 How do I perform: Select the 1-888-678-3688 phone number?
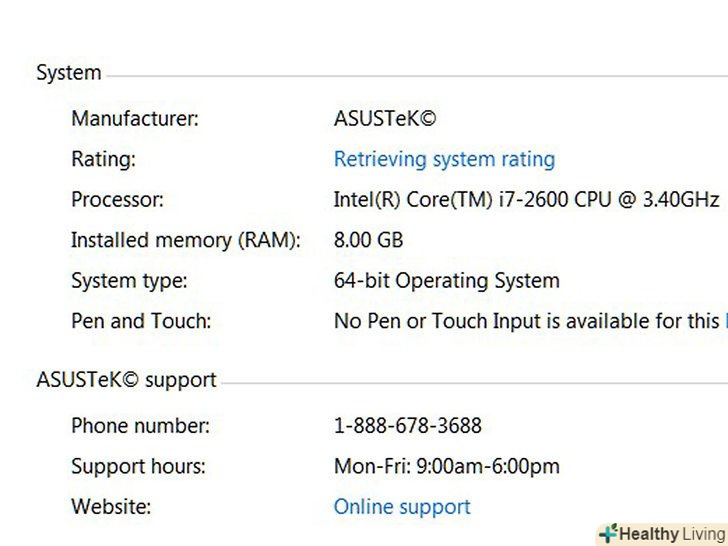coord(407,426)
